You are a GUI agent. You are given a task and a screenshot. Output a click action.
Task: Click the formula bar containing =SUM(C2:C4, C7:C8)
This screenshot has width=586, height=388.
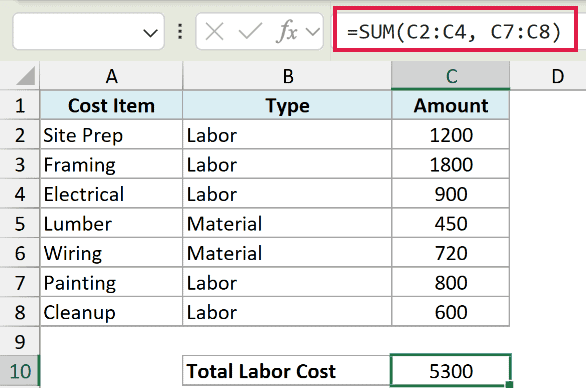point(455,29)
